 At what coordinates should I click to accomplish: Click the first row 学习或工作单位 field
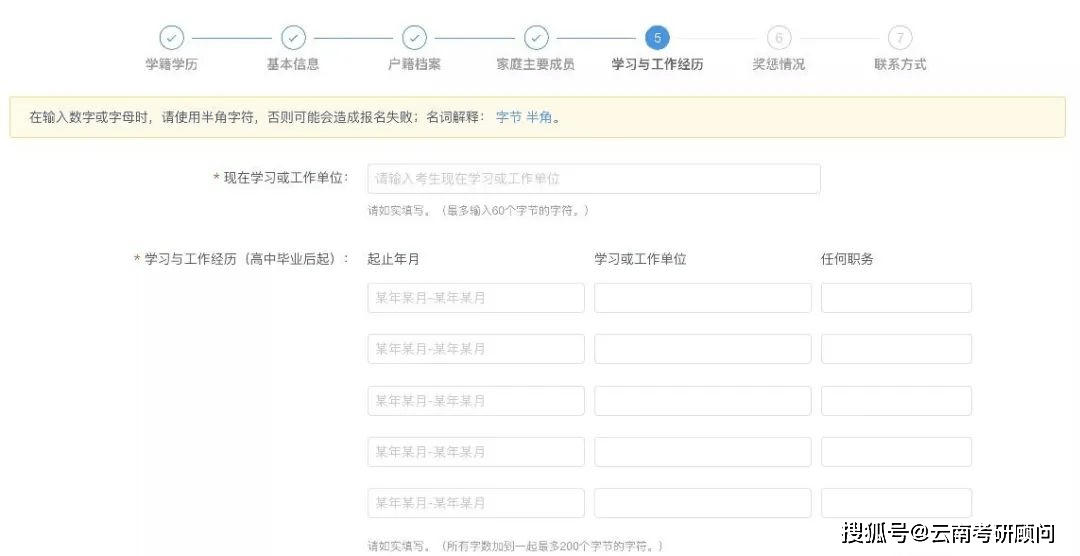[702, 298]
